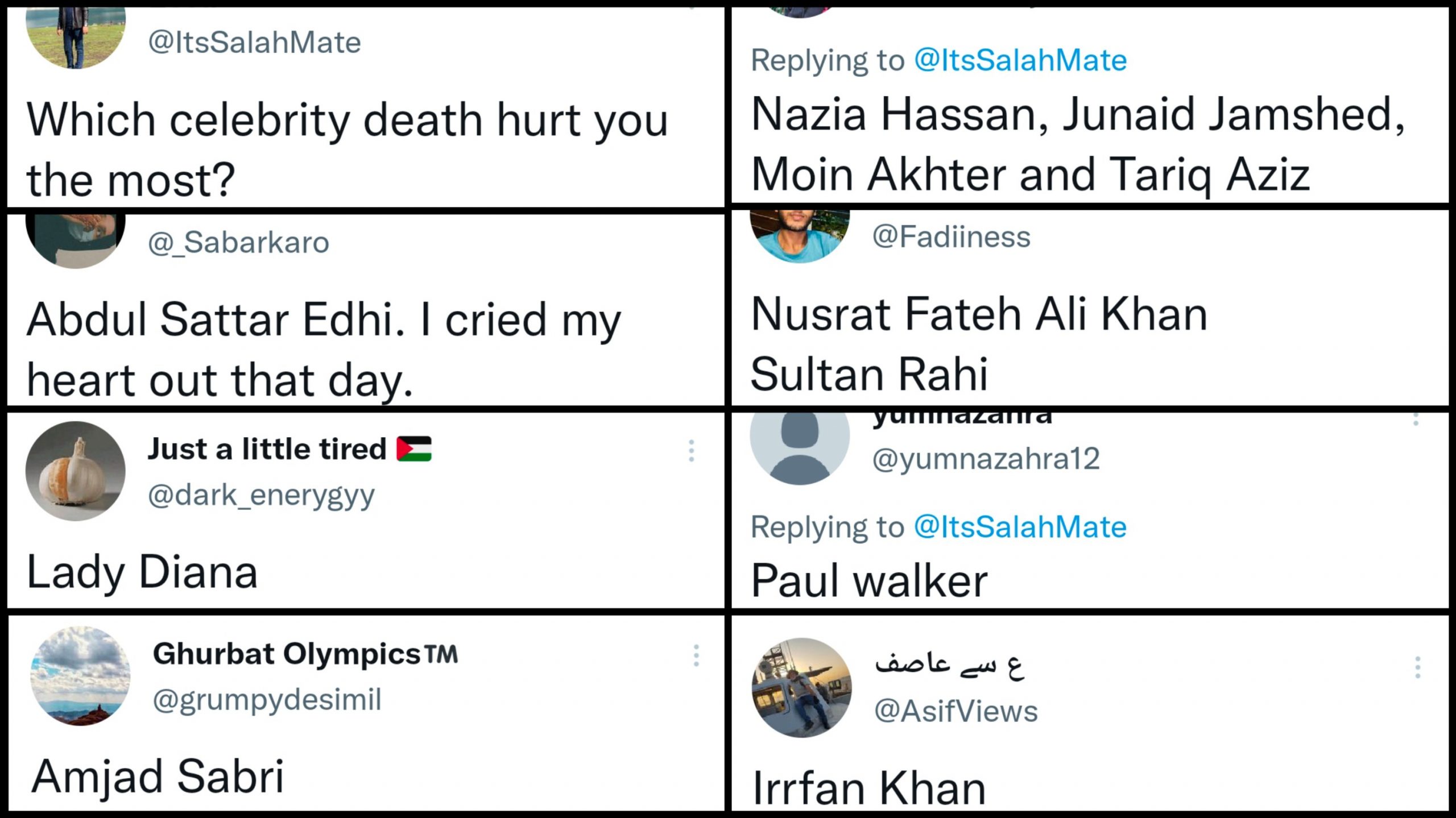Click ItsSalahMate's profile picture

76,38
